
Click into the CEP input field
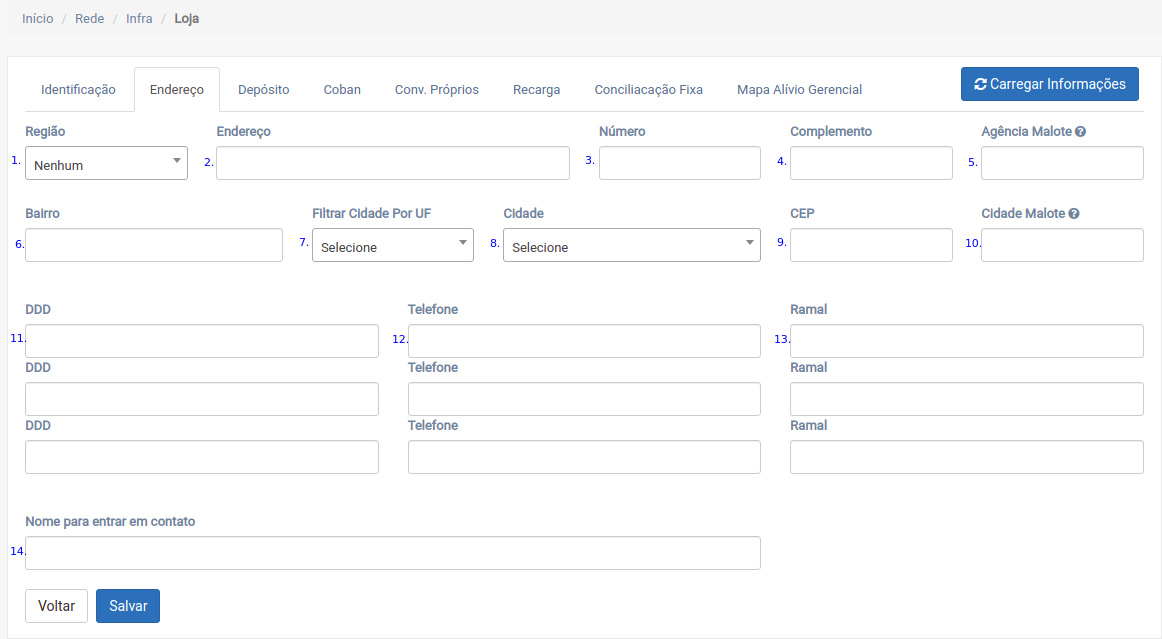(x=870, y=245)
